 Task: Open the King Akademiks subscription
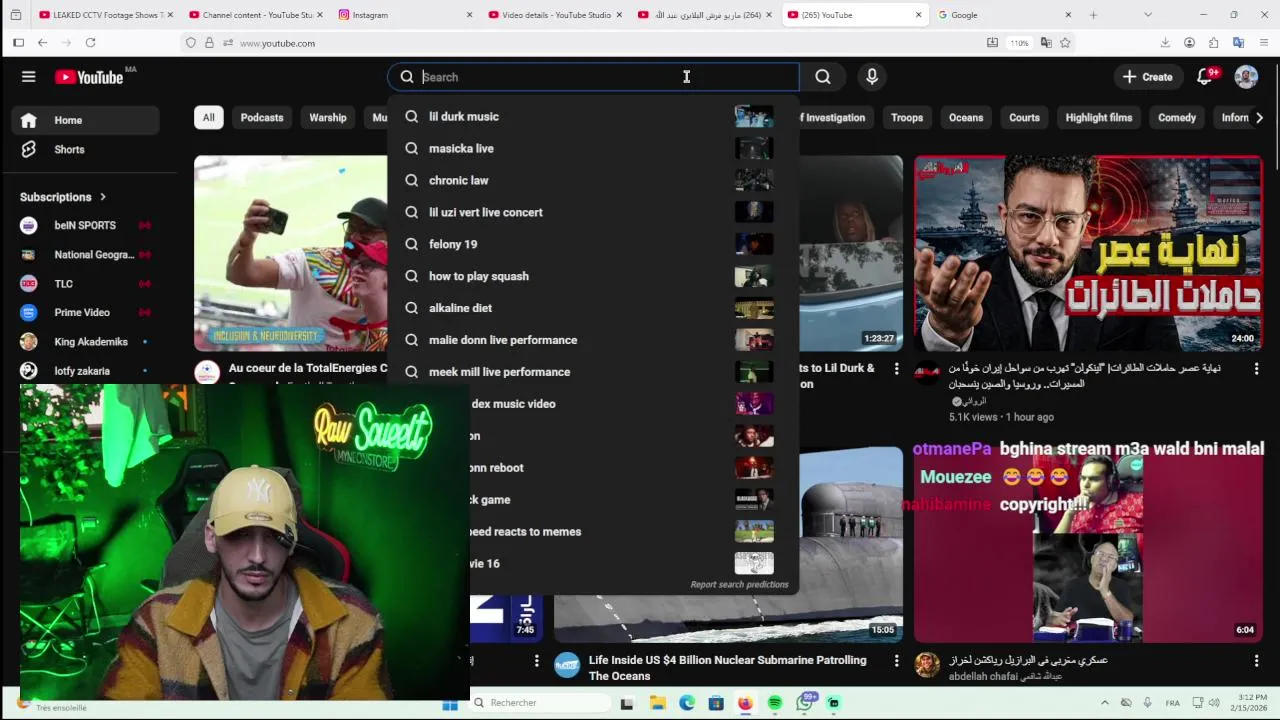click(x=85, y=341)
